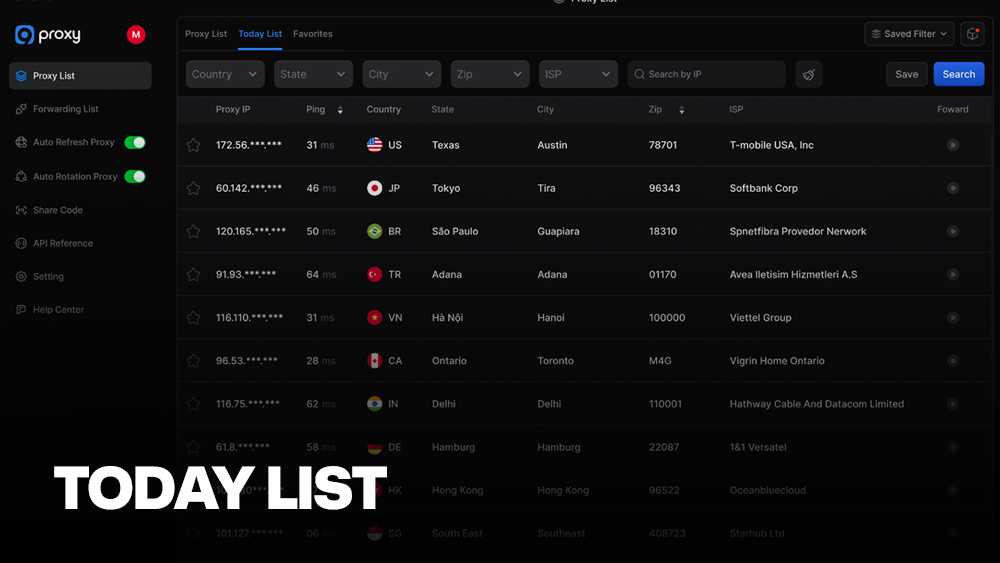Viewport: 1000px width, 563px height.
Task: Click the blue Search button
Action: coord(959,74)
